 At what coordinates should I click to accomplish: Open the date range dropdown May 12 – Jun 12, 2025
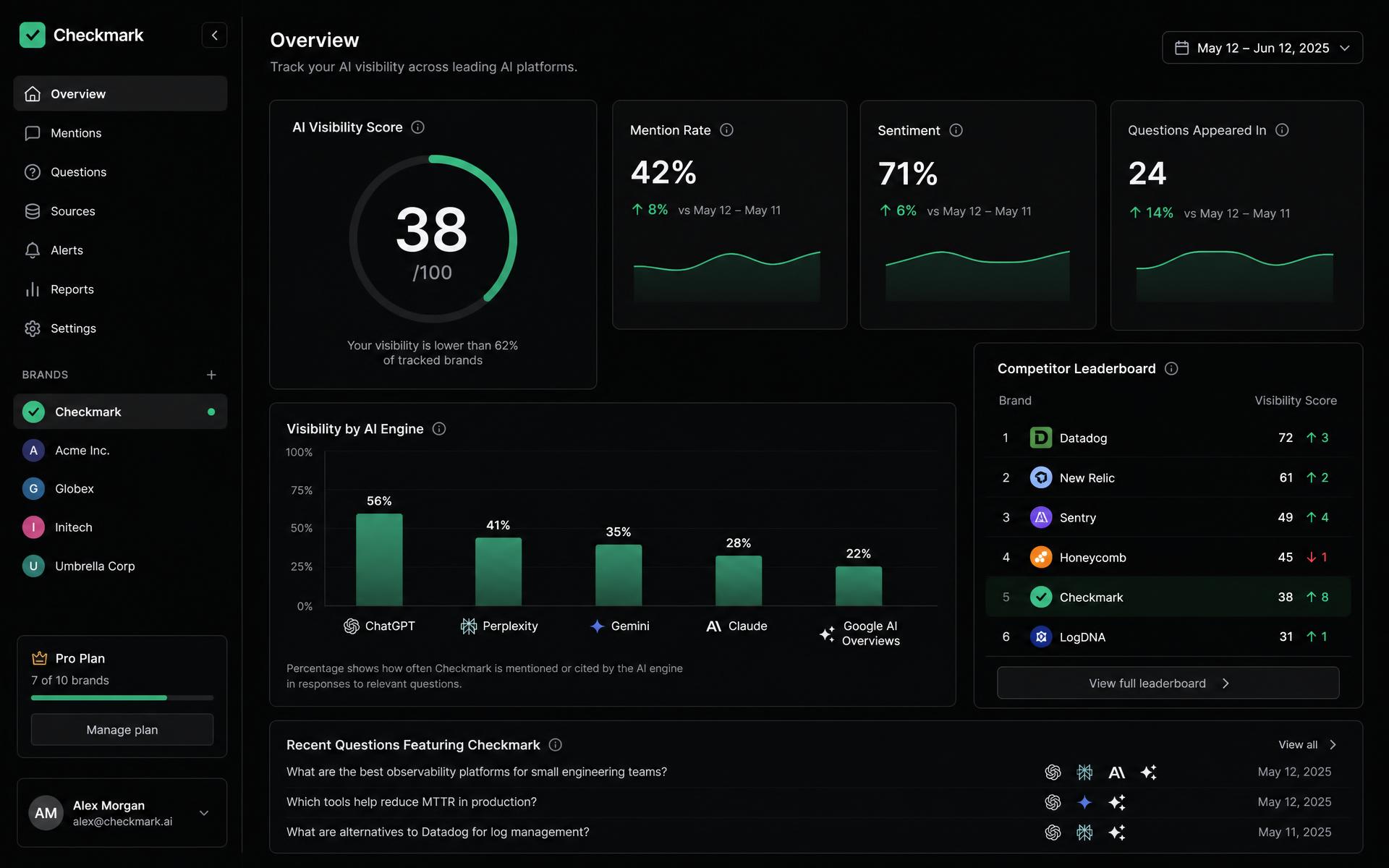tap(1262, 48)
